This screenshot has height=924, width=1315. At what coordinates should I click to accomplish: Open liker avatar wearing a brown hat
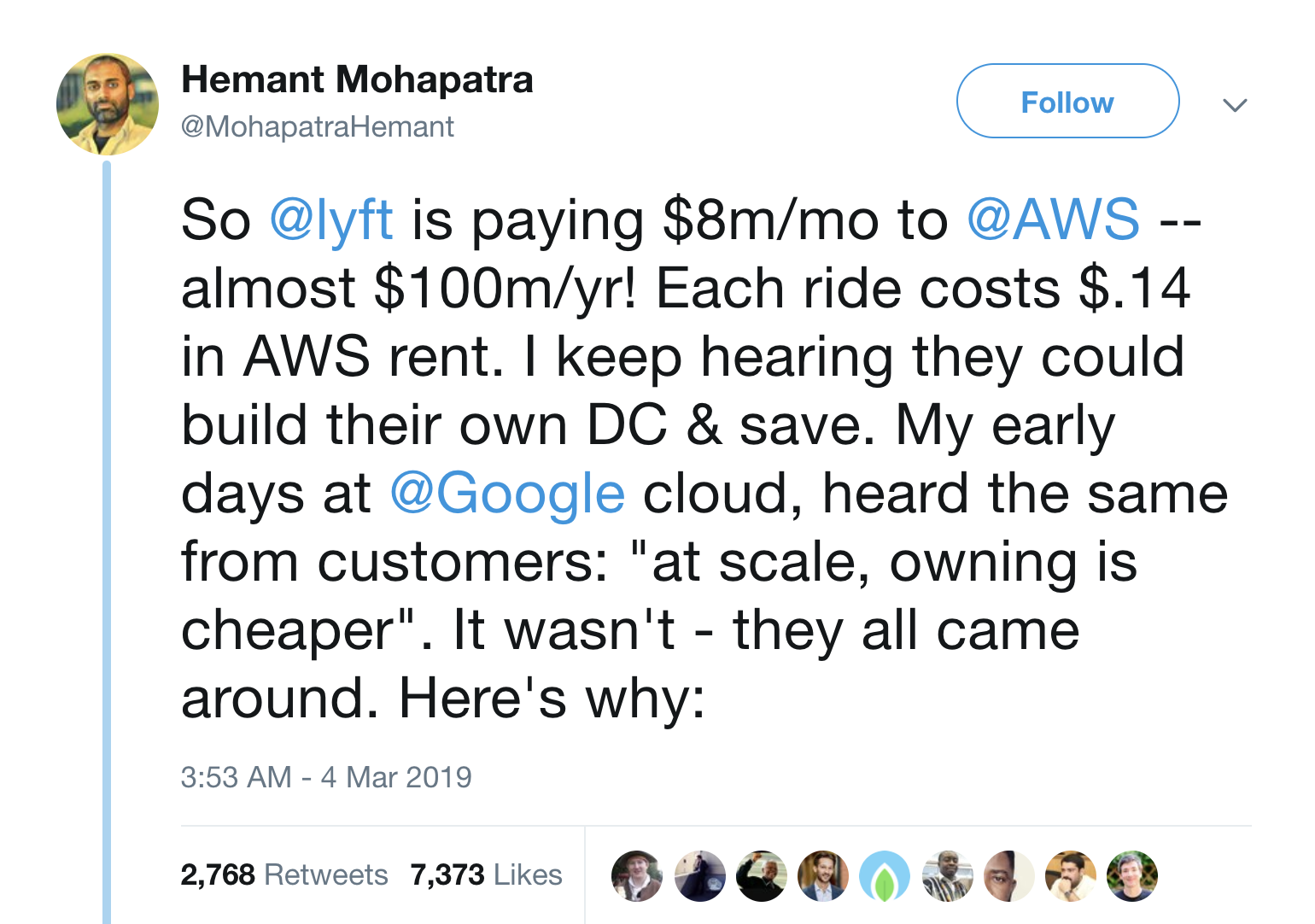click(x=637, y=876)
